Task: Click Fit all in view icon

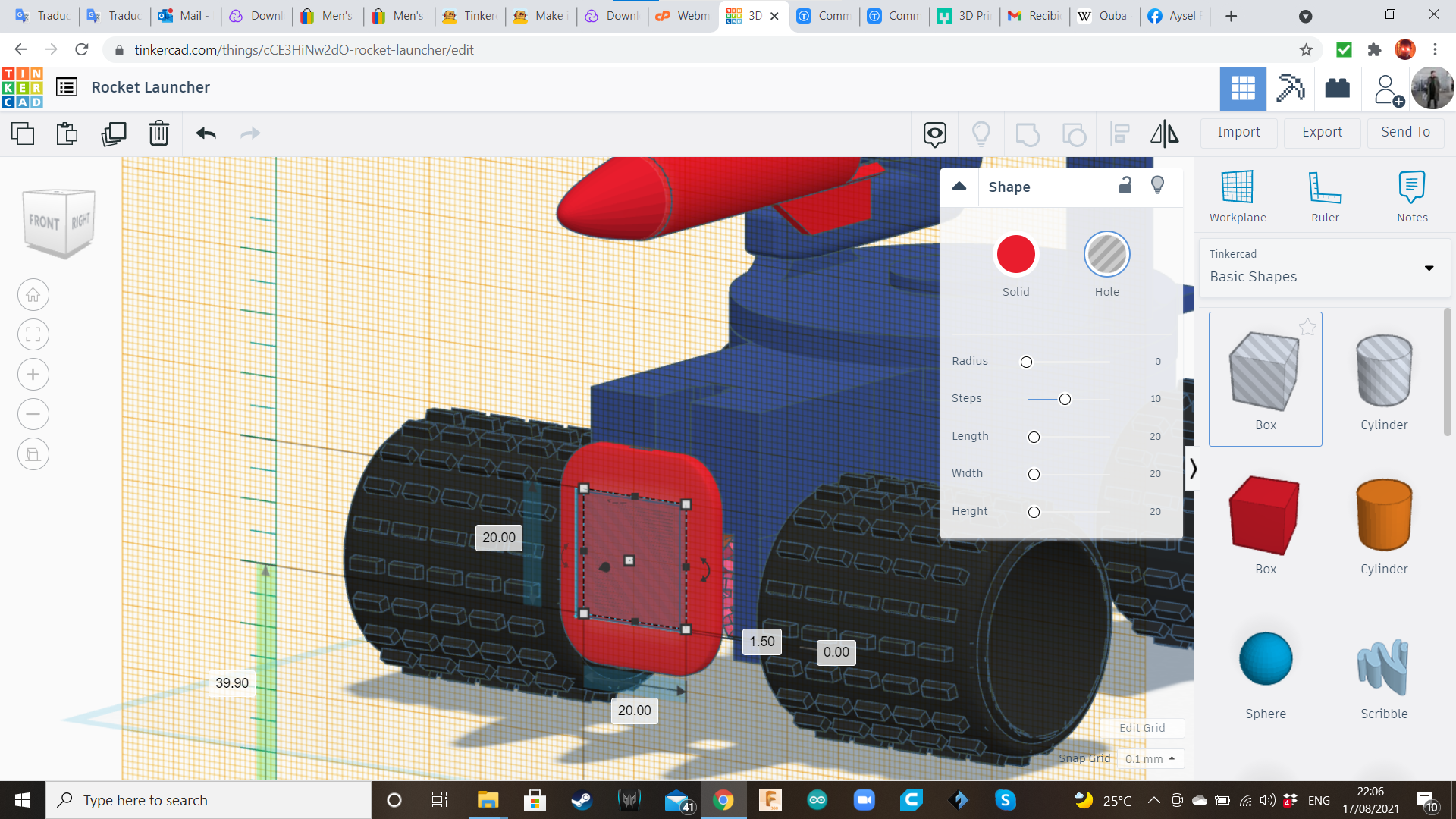Action: 33,334
